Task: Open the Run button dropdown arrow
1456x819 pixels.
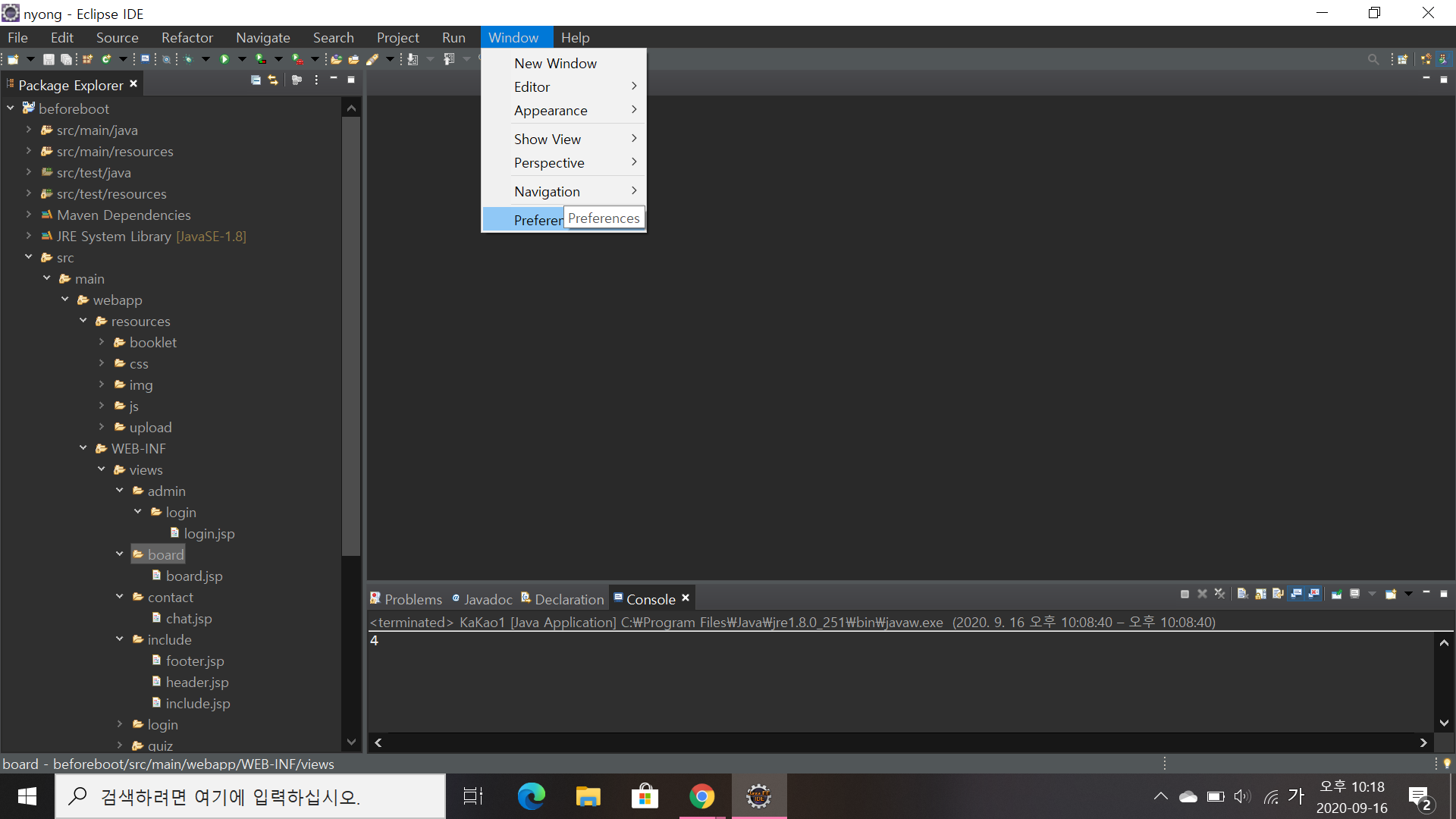Action: click(x=242, y=59)
